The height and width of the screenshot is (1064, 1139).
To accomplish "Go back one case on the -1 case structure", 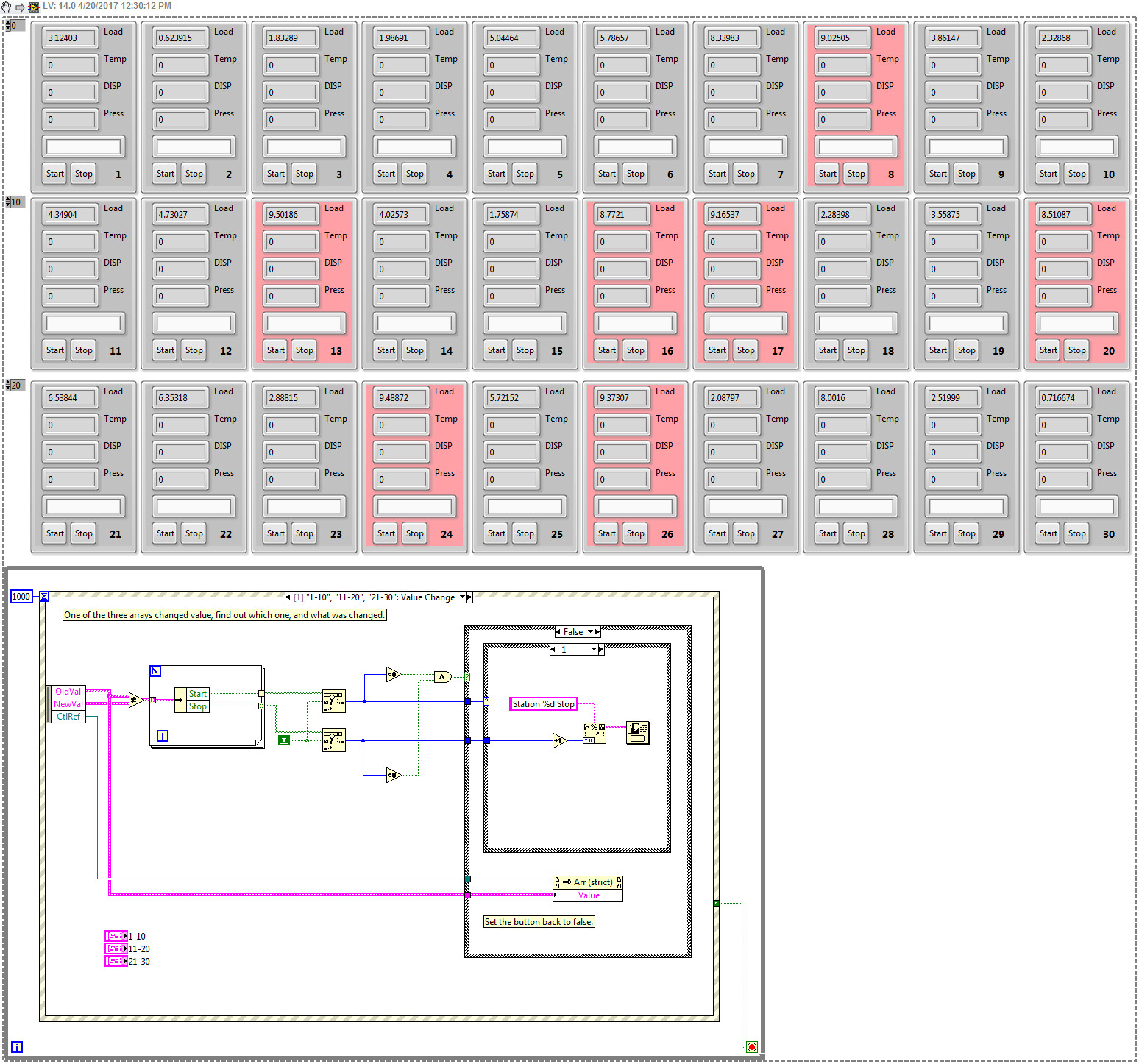I will [553, 650].
